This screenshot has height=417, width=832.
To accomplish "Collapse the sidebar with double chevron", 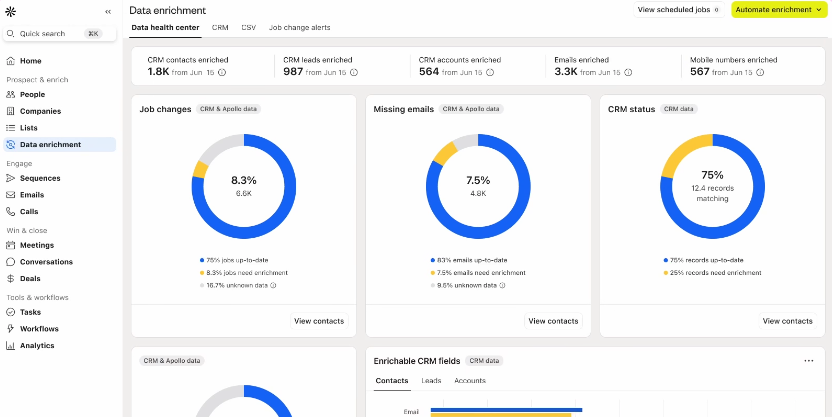I will pos(108,11).
